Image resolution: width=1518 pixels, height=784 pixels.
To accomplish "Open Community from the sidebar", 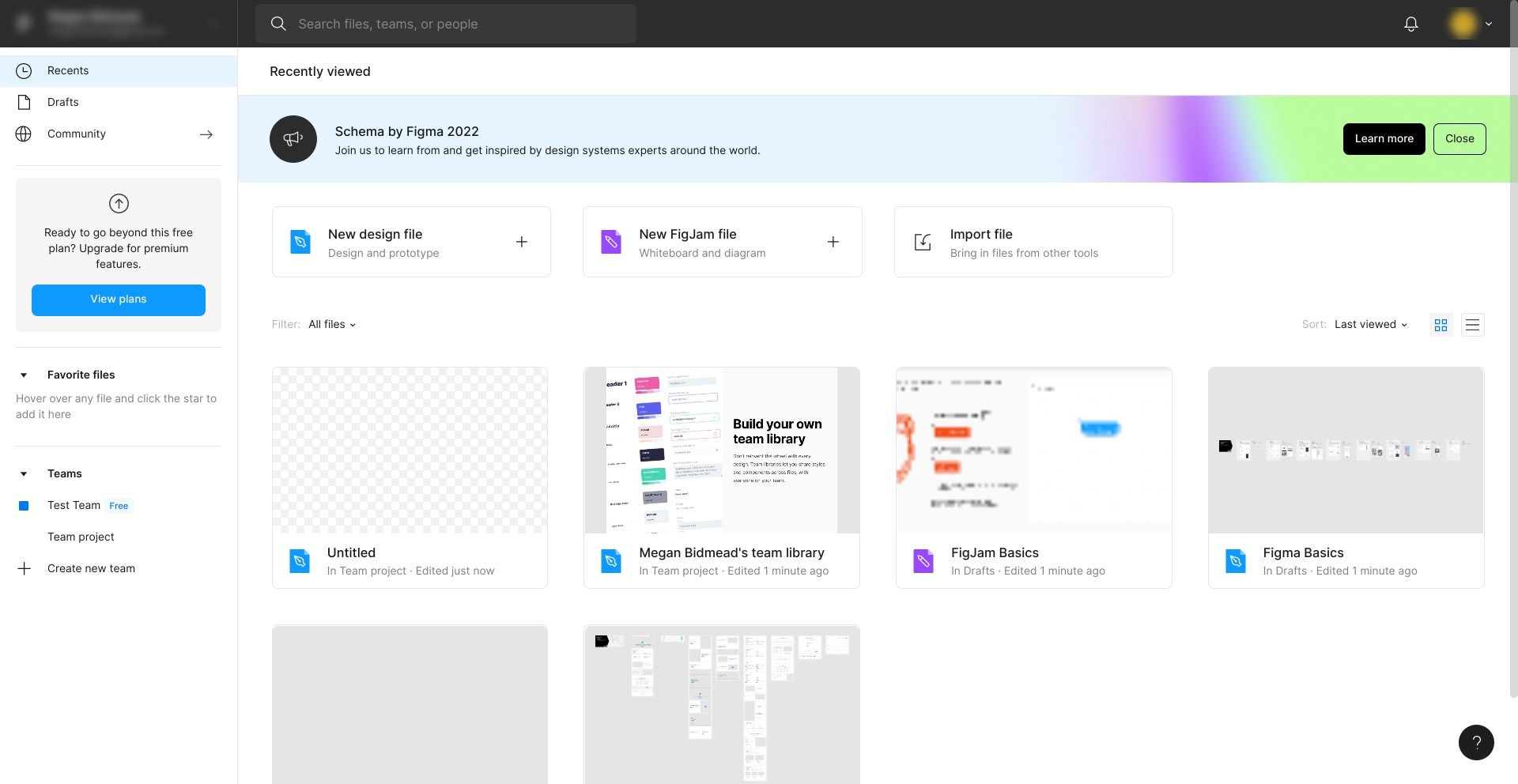I will tap(119, 134).
